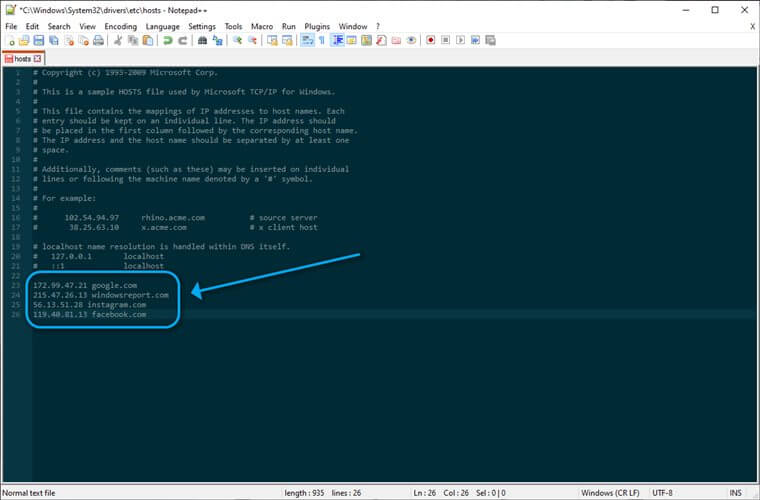Zoom in using the toolbar icon

pos(238,41)
